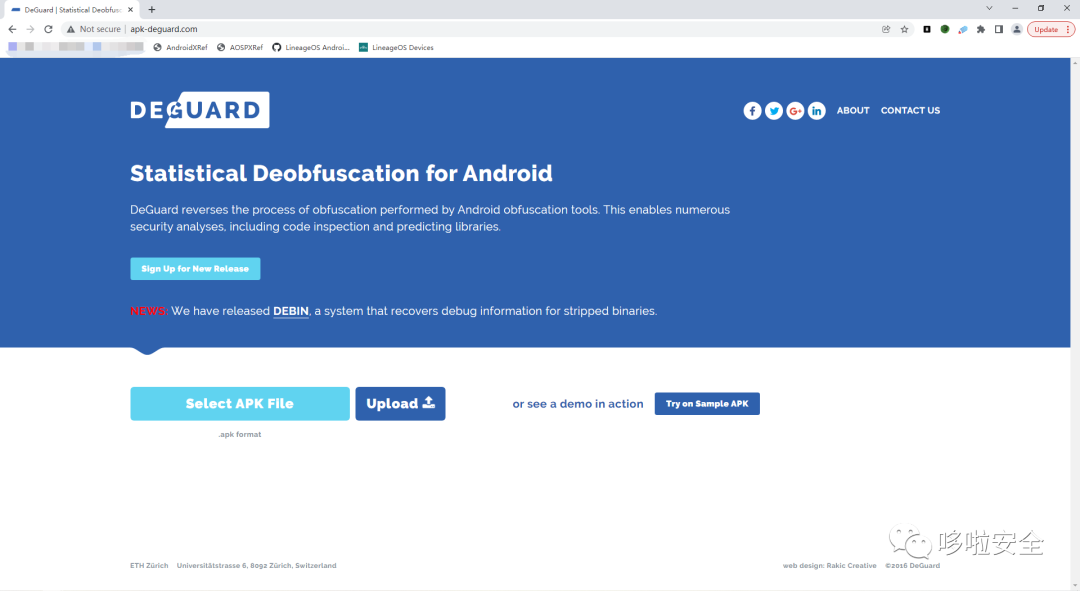Click the Select APK File button
1080x591 pixels.
coord(240,404)
